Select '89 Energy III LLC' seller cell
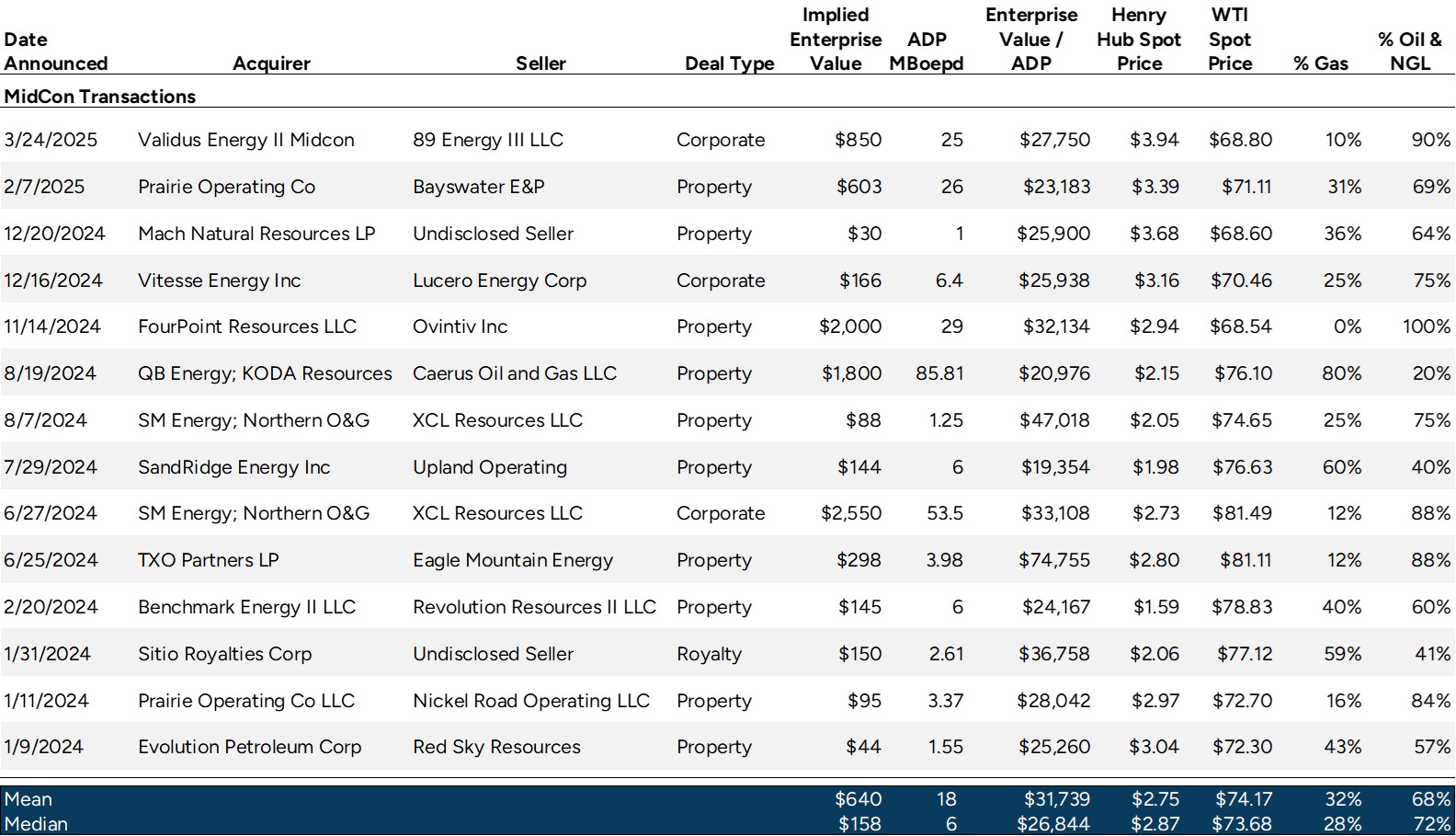This screenshot has width=1456, height=836. [x=488, y=140]
